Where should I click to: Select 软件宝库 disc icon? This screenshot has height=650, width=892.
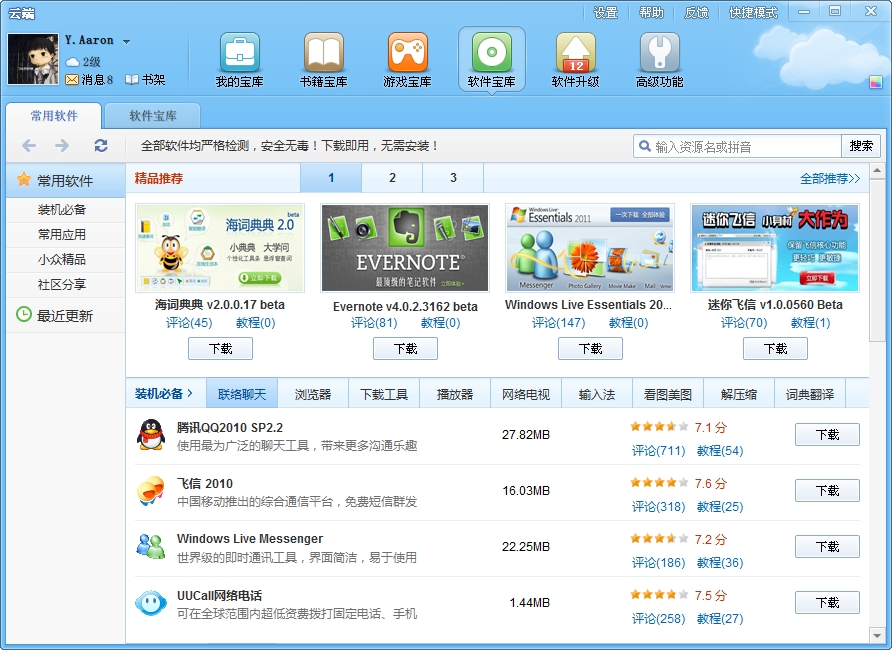[492, 52]
